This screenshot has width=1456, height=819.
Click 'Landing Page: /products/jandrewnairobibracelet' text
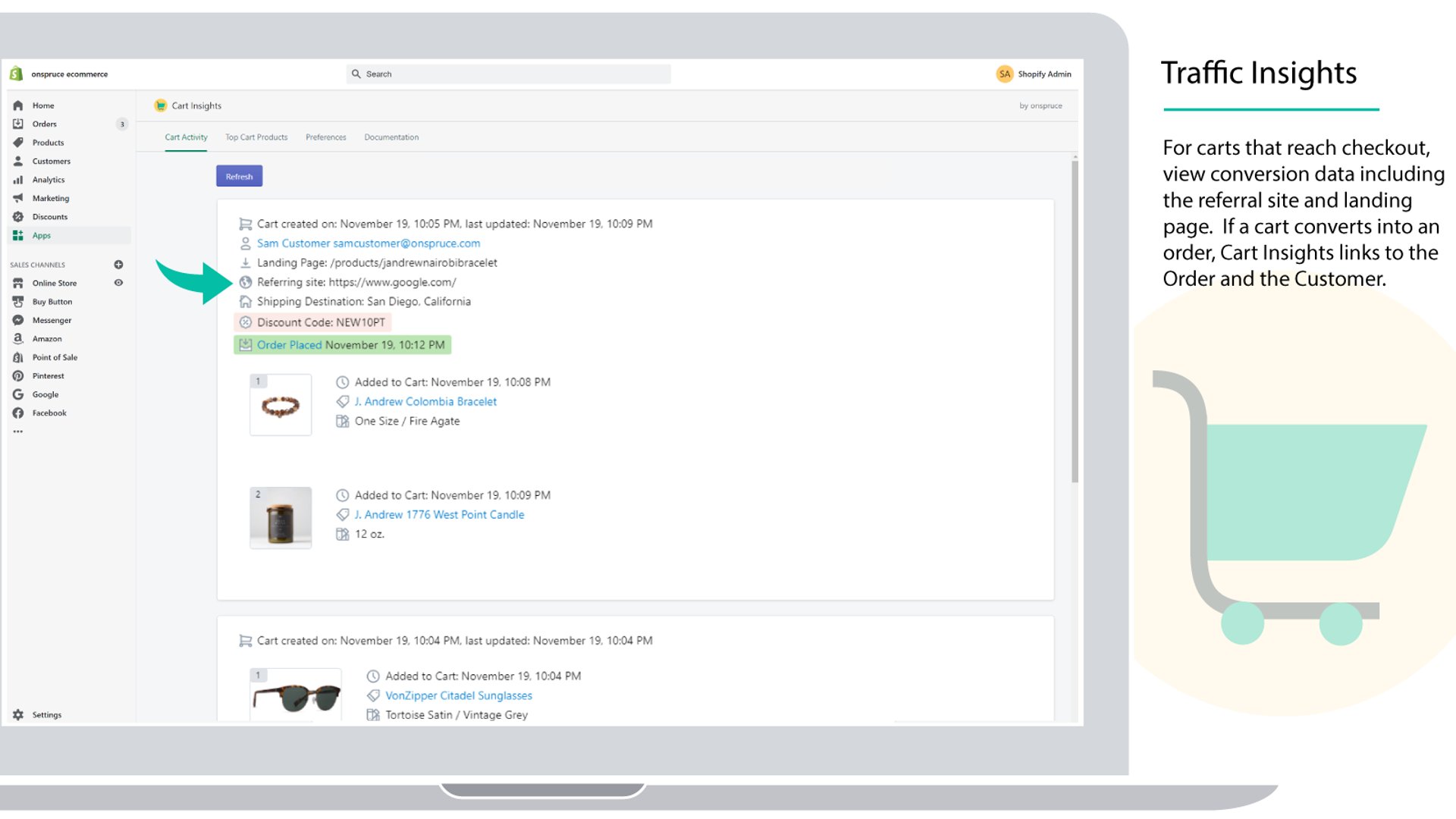(377, 263)
